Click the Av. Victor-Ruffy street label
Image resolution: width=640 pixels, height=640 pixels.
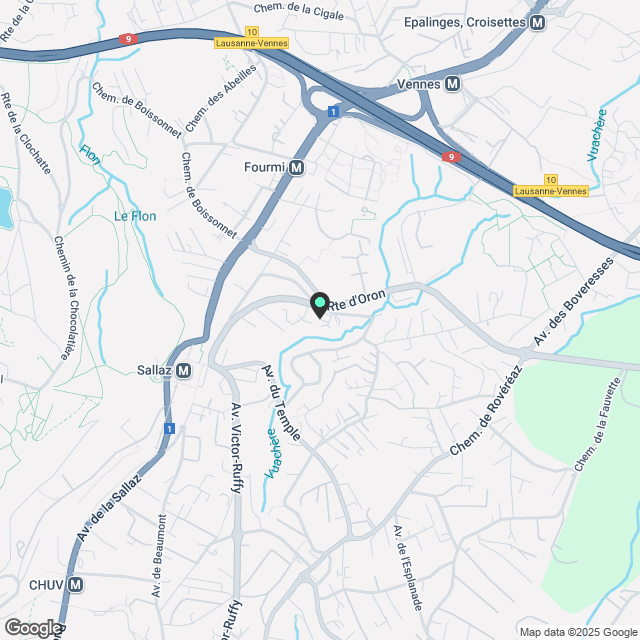coord(237,448)
